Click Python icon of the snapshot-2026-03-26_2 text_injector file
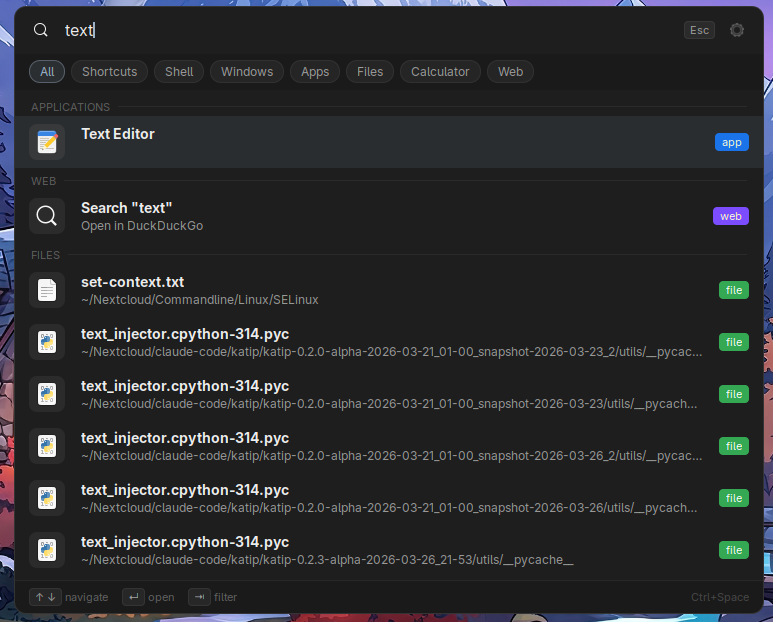 (47, 446)
